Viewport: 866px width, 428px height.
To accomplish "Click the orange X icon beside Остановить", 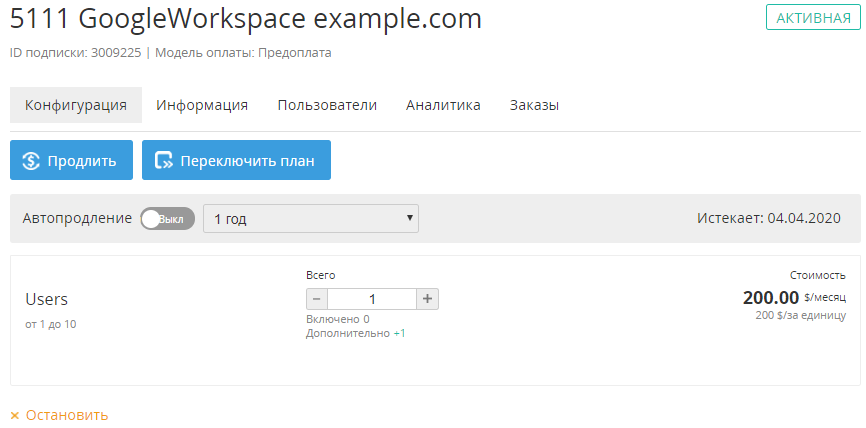I will [x=15, y=415].
